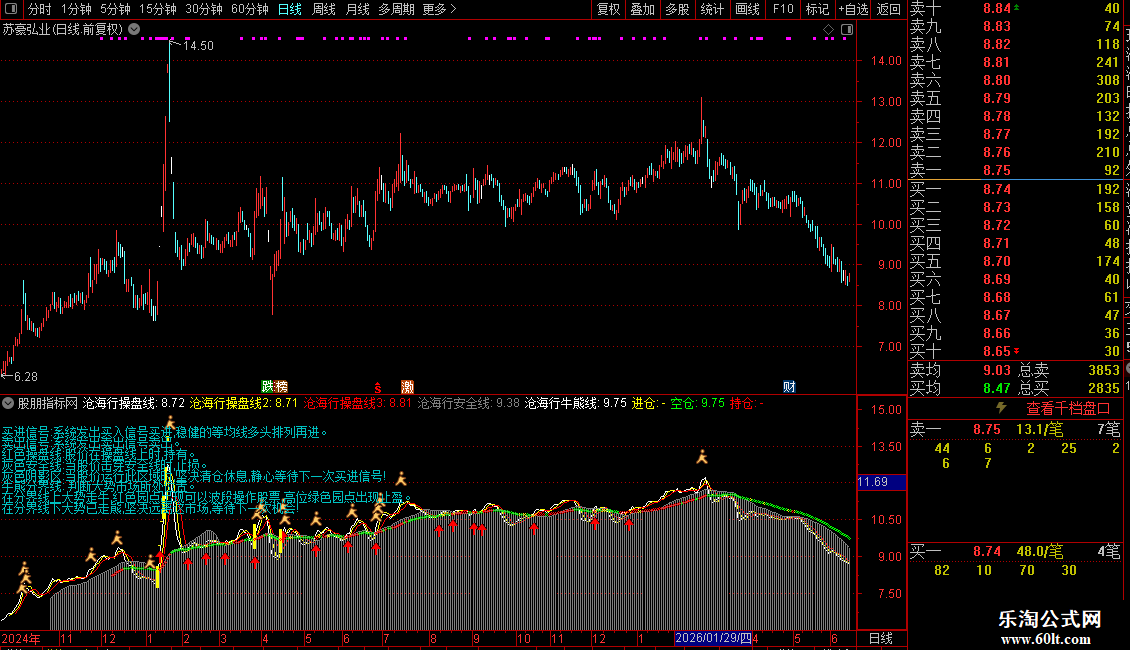This screenshot has height=650, width=1130.
Task: Click the 日线 label at bottom right
Action: [x=881, y=638]
